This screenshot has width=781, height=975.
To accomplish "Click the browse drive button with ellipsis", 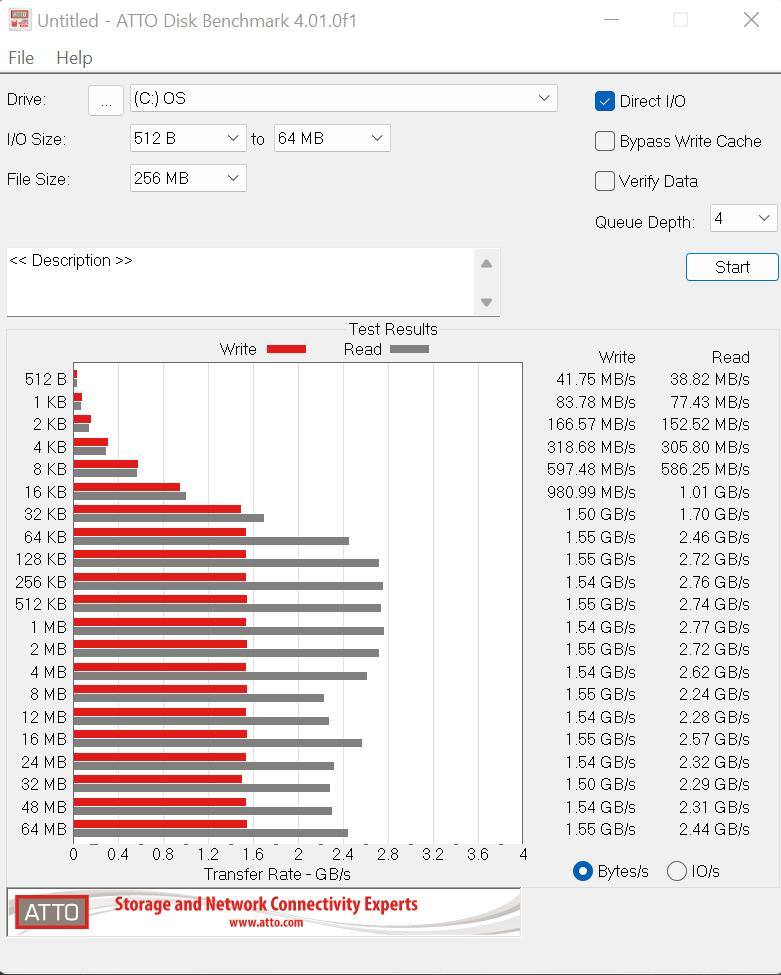I will coord(106,100).
